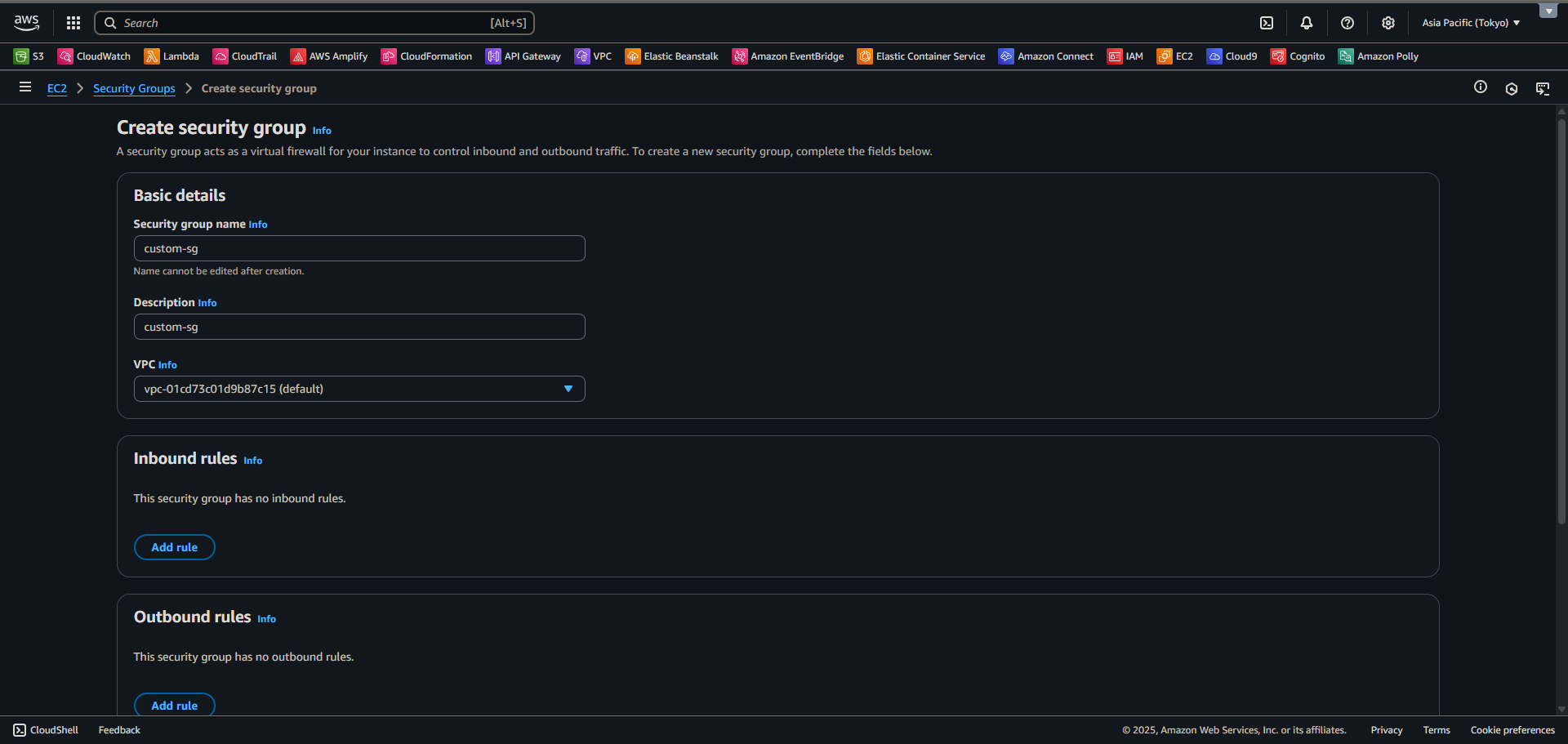Open Cloud9 shortcut
Screen dimensions: 1568x744
coord(1232,56)
